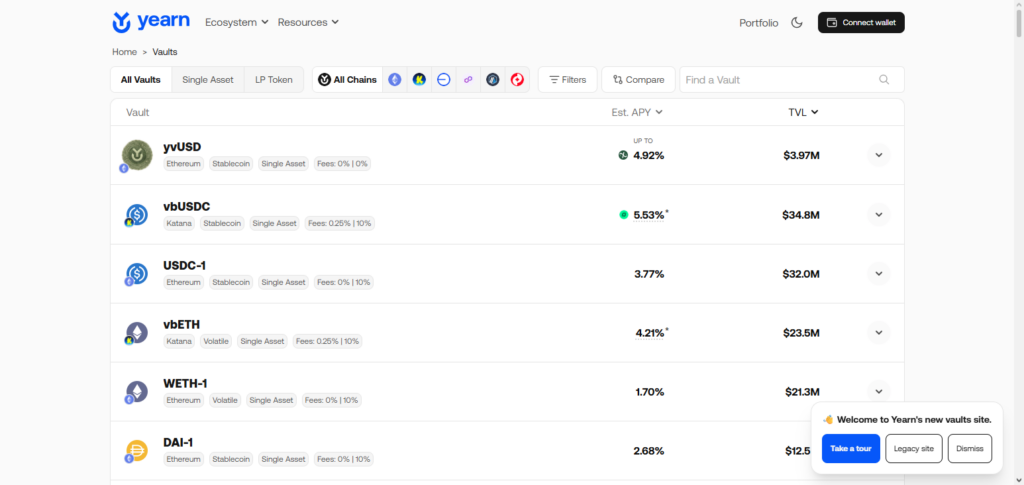Select the red Optimism chain icon
Image resolution: width=1024 pixels, height=485 pixels.
(517, 80)
